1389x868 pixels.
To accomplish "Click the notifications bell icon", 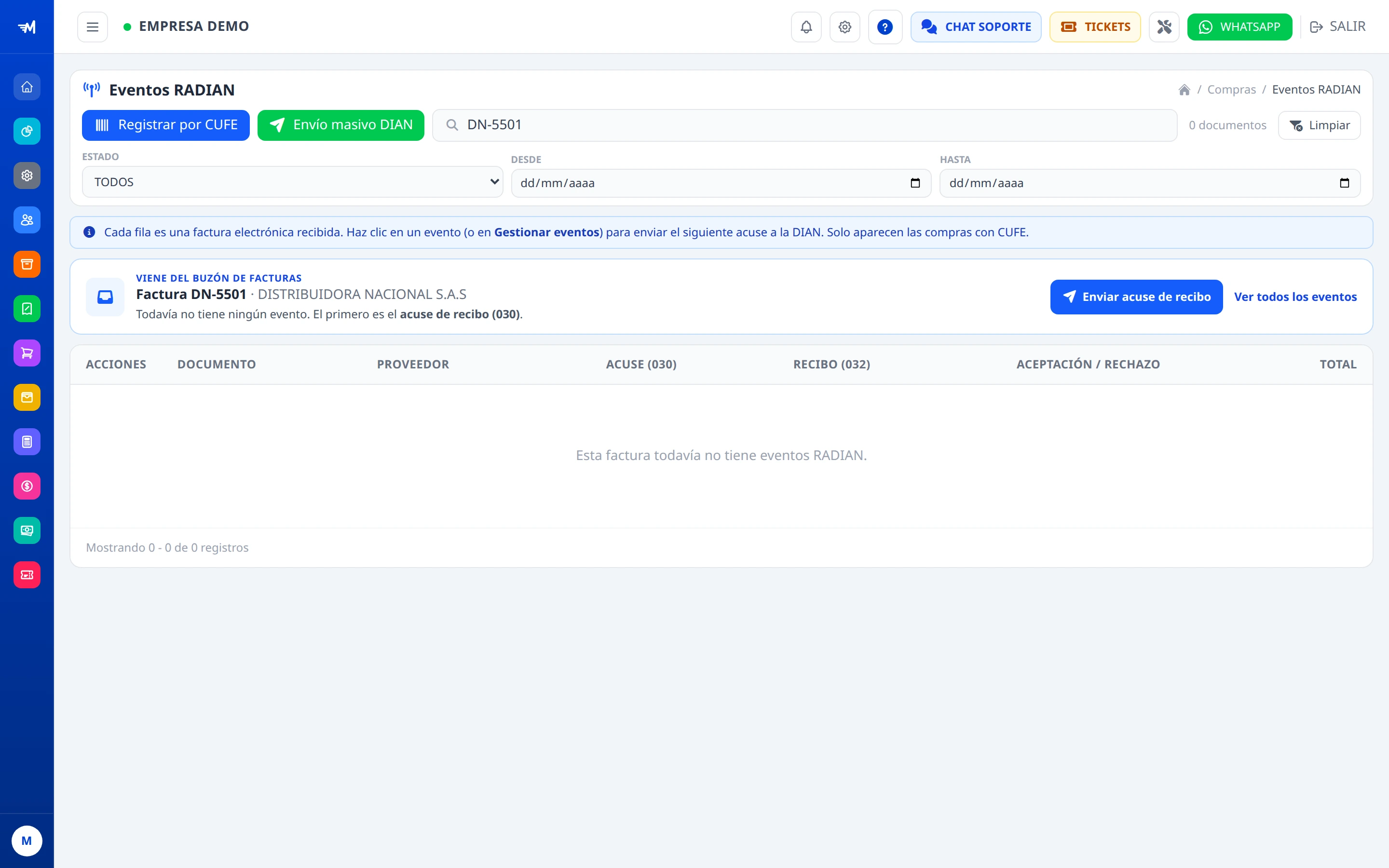I will pos(806,27).
